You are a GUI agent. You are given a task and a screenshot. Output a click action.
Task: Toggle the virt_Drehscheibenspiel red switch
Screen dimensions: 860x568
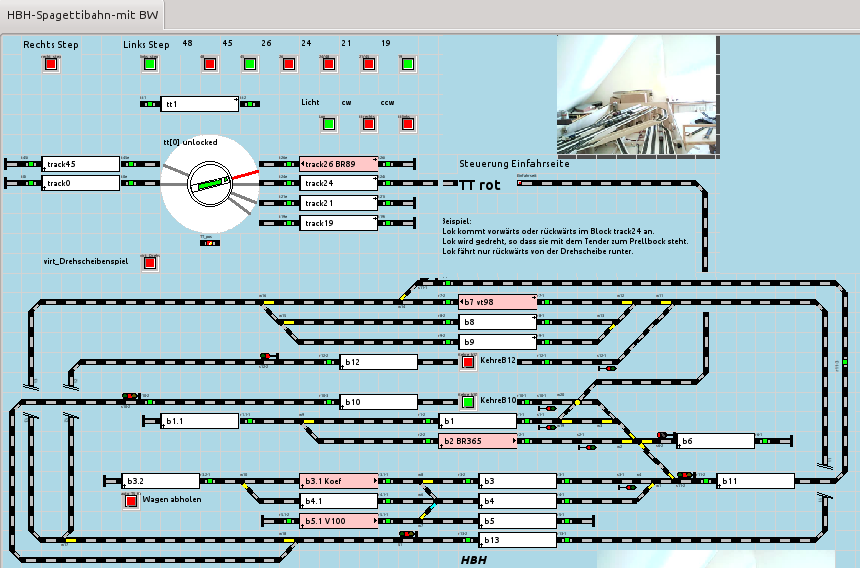(x=150, y=264)
